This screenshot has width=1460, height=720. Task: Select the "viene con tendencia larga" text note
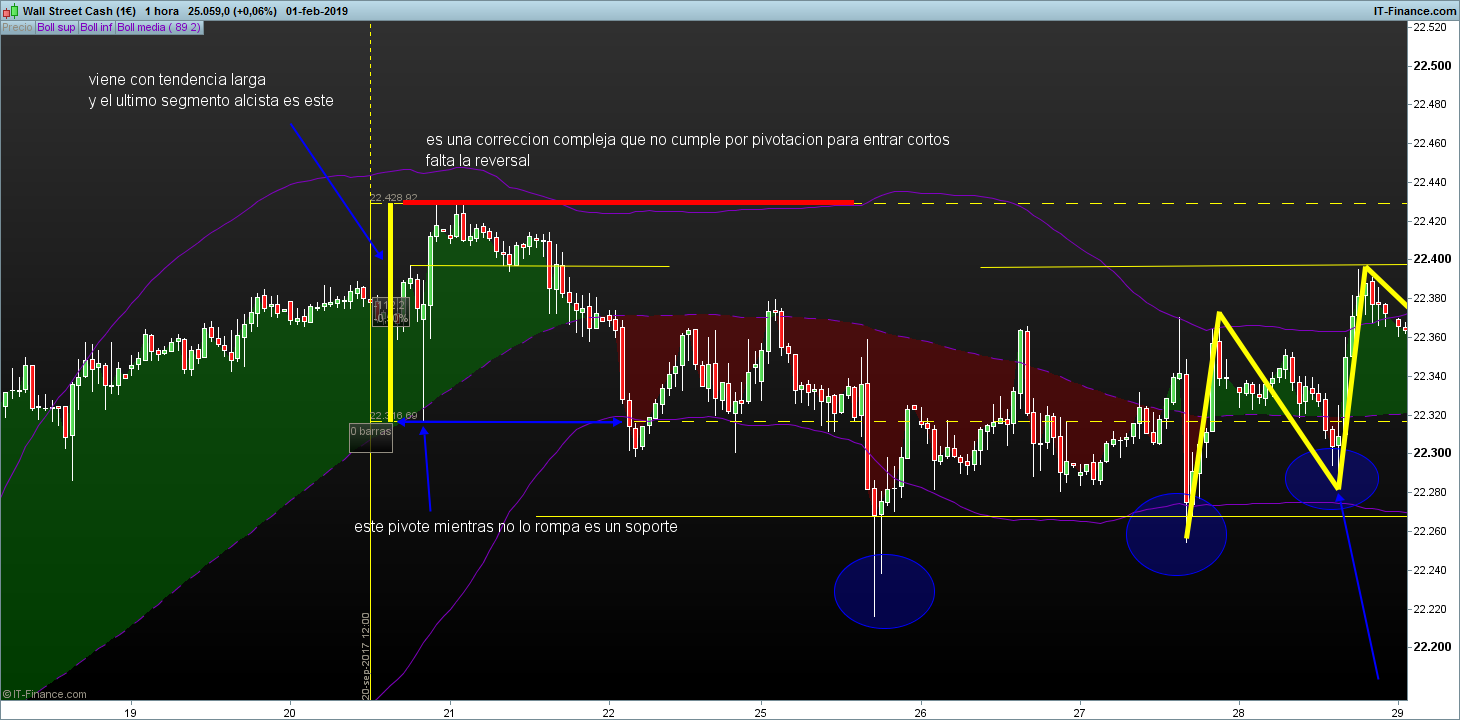click(x=177, y=79)
